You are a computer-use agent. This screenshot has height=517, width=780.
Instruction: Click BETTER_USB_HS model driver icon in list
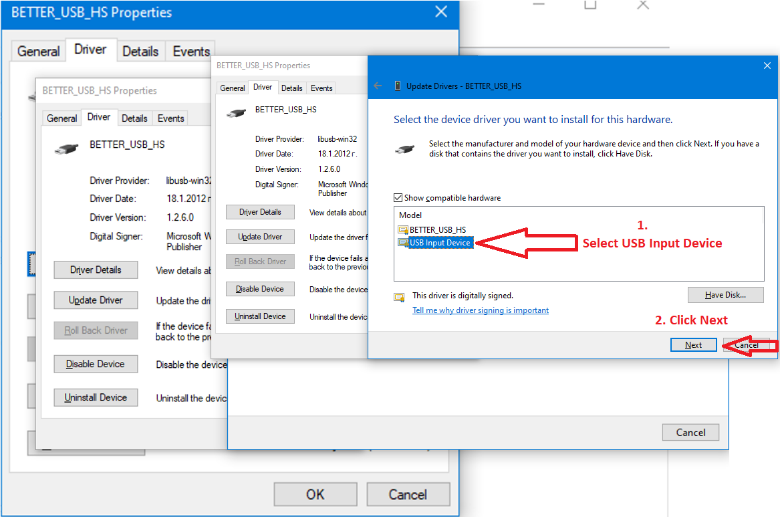403,229
